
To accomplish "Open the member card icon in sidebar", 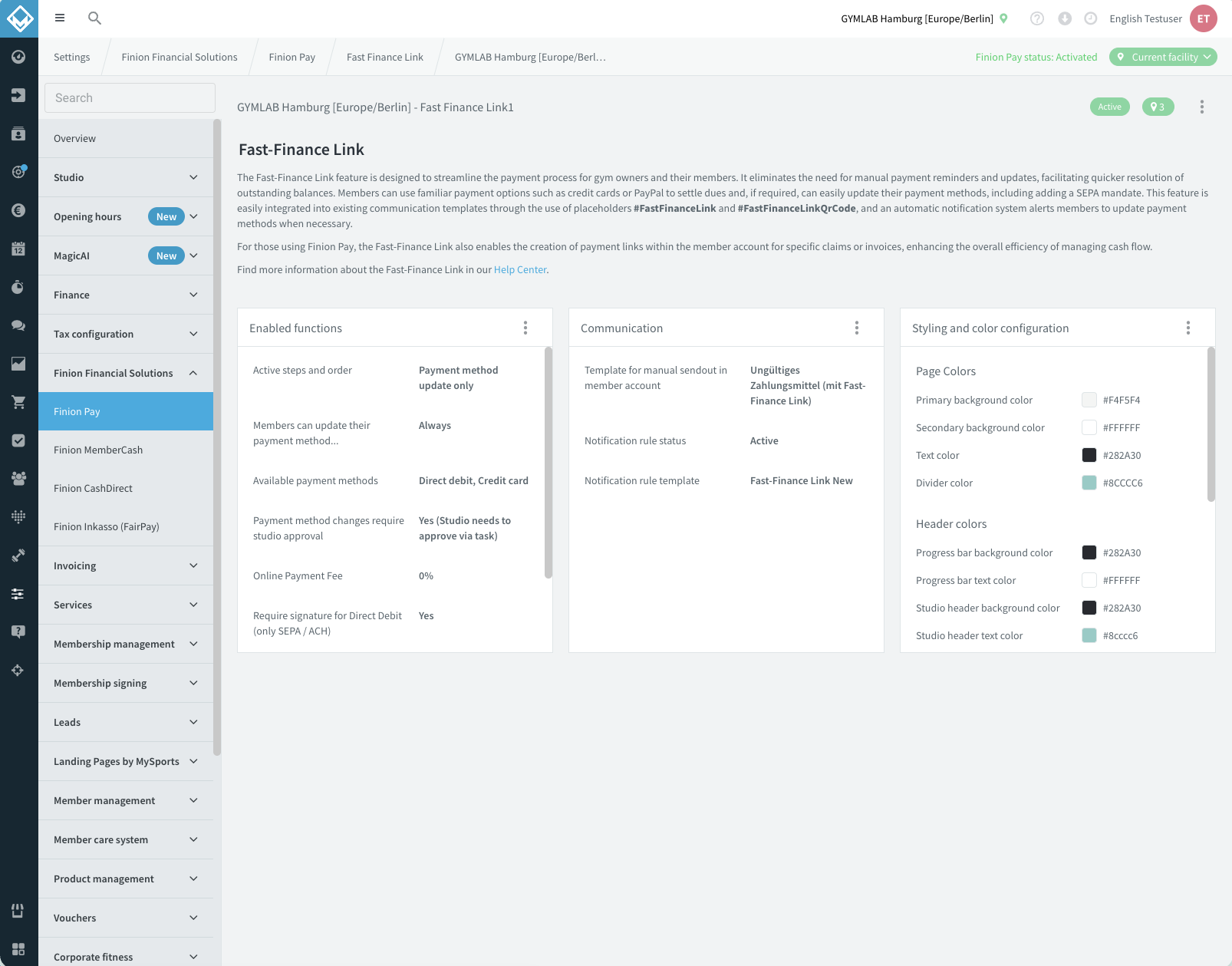I will pos(18,134).
